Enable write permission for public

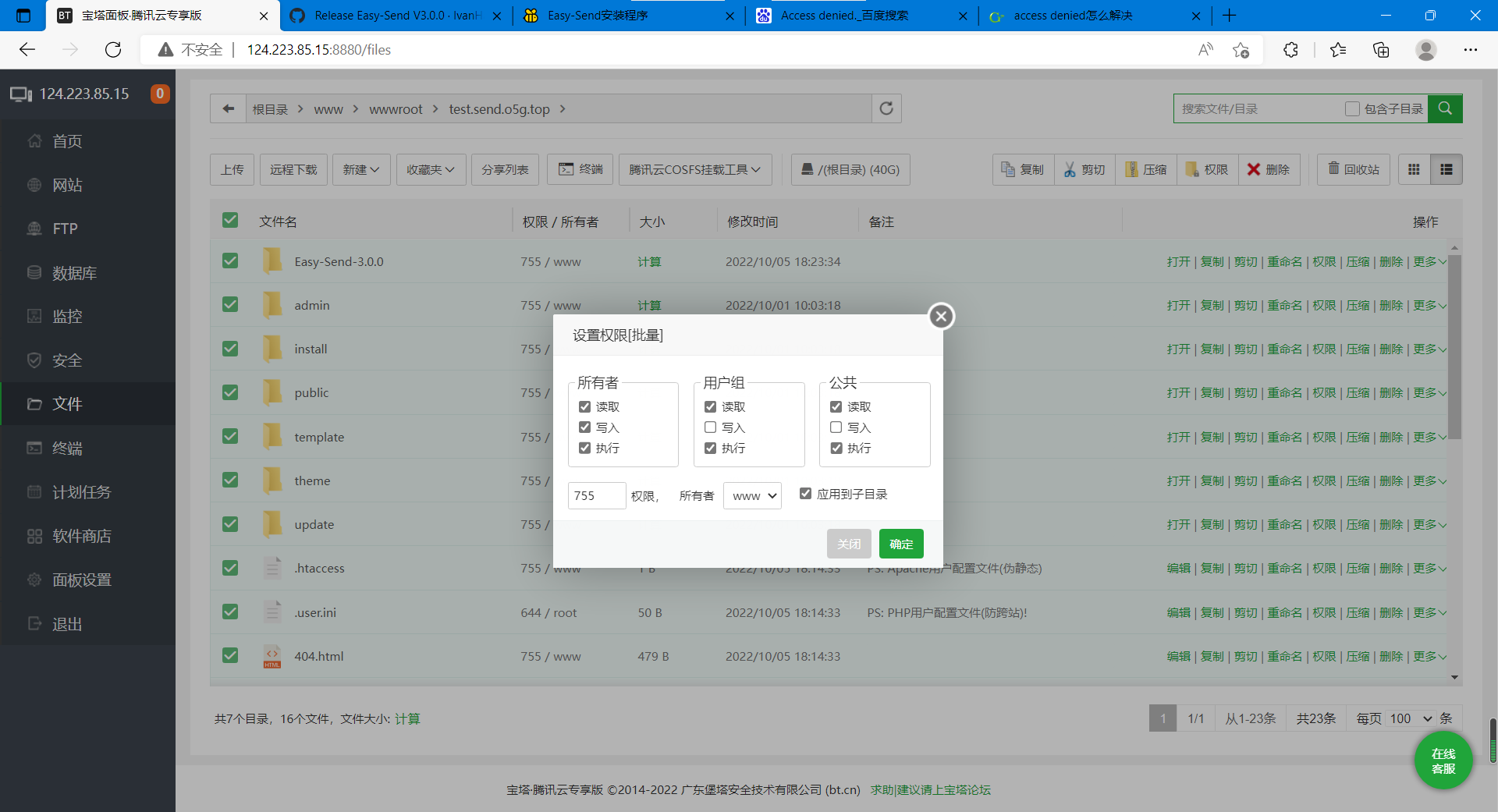tap(836, 427)
